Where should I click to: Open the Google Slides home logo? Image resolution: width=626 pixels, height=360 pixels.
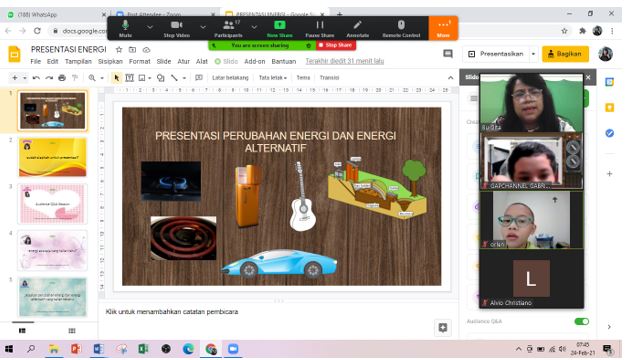click(14, 54)
